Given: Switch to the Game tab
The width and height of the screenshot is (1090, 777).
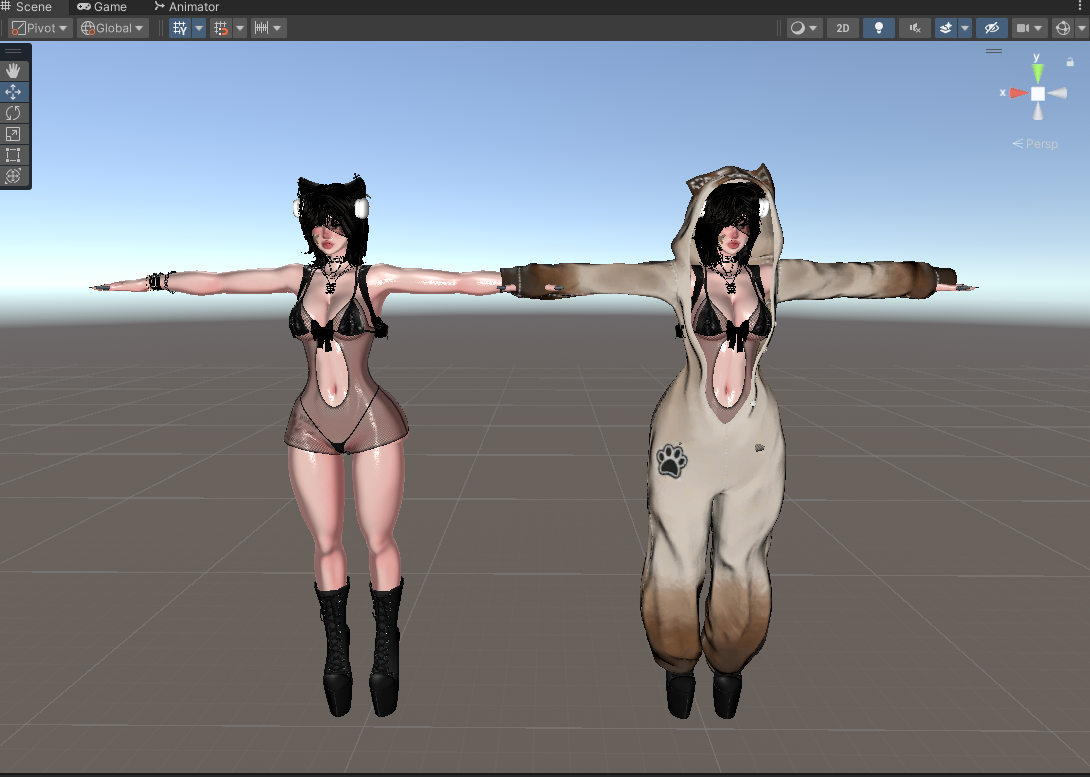Looking at the screenshot, I should coord(103,7).
